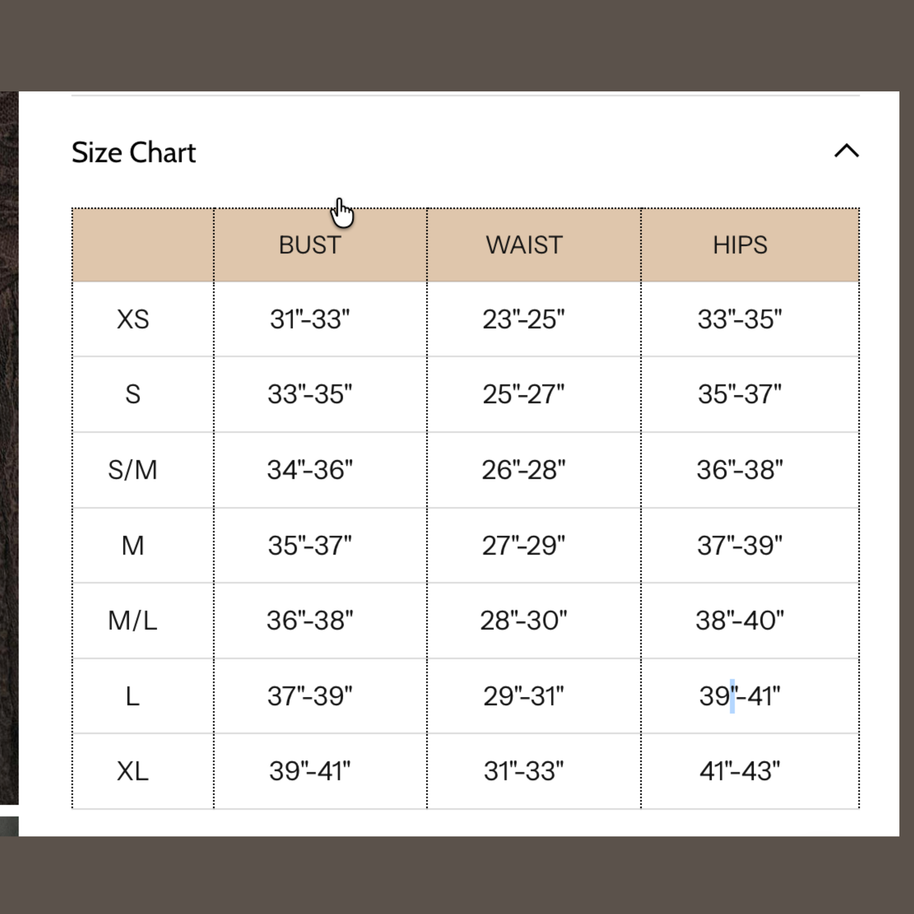This screenshot has height=914, width=914.
Task: Click the XL size row label
Action: (x=133, y=771)
